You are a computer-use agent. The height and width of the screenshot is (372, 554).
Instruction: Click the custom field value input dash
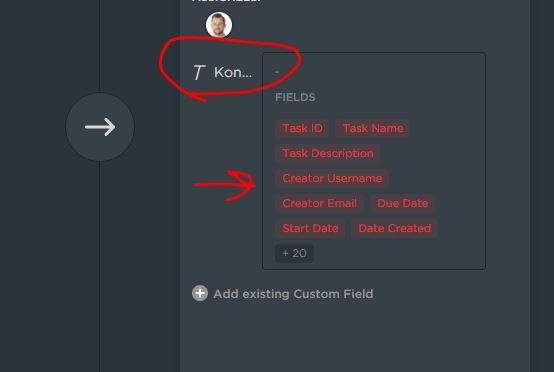coord(277,72)
